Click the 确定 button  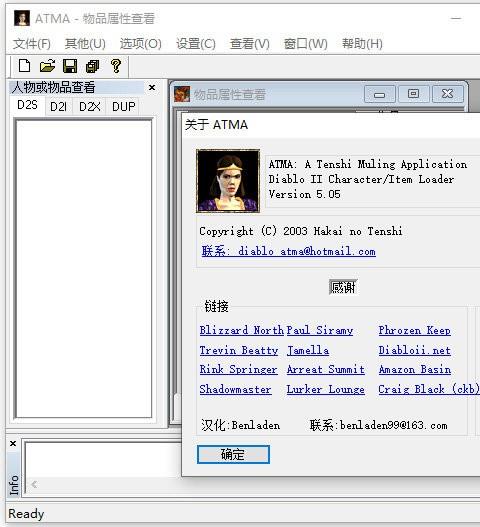233,454
